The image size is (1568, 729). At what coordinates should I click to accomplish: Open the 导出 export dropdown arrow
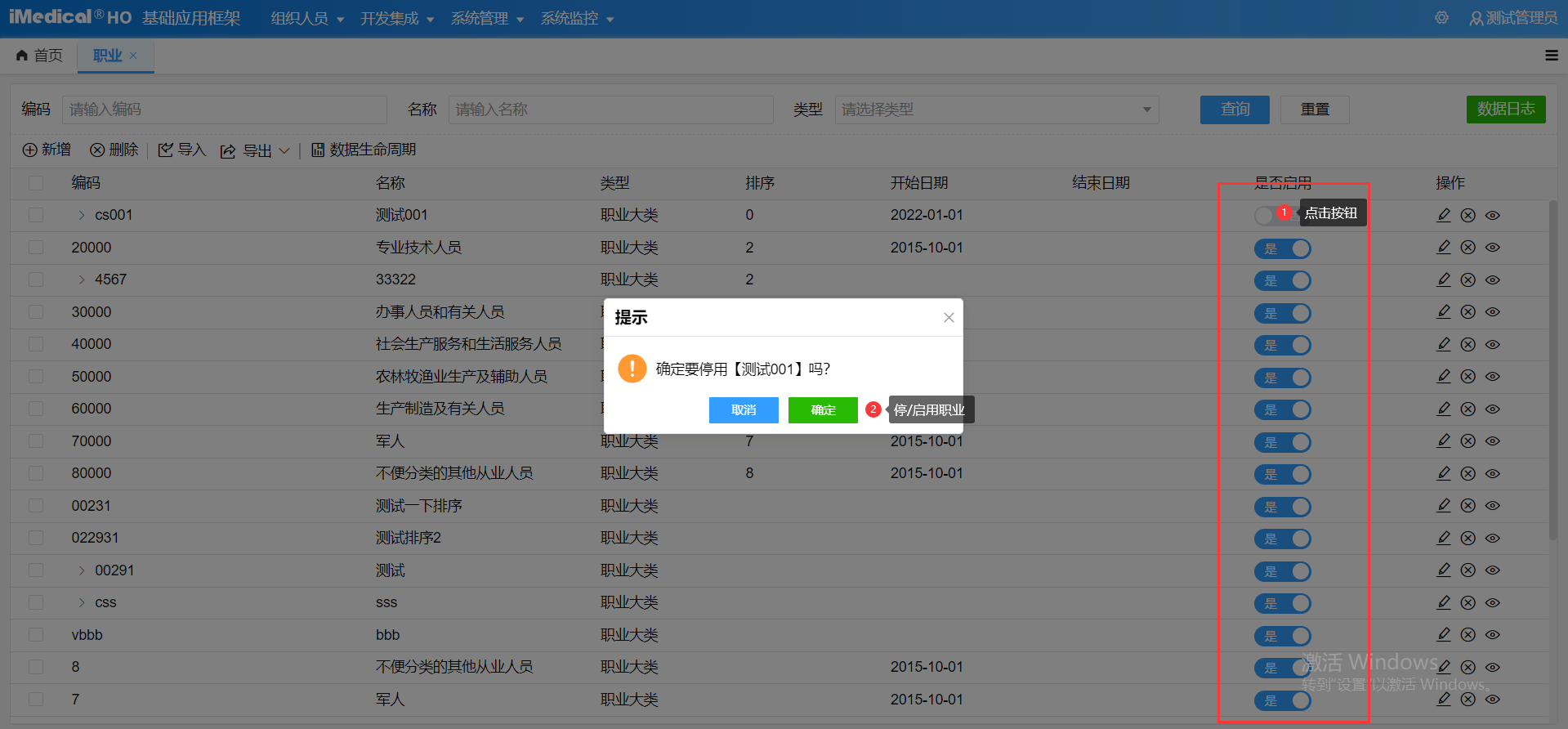(284, 151)
